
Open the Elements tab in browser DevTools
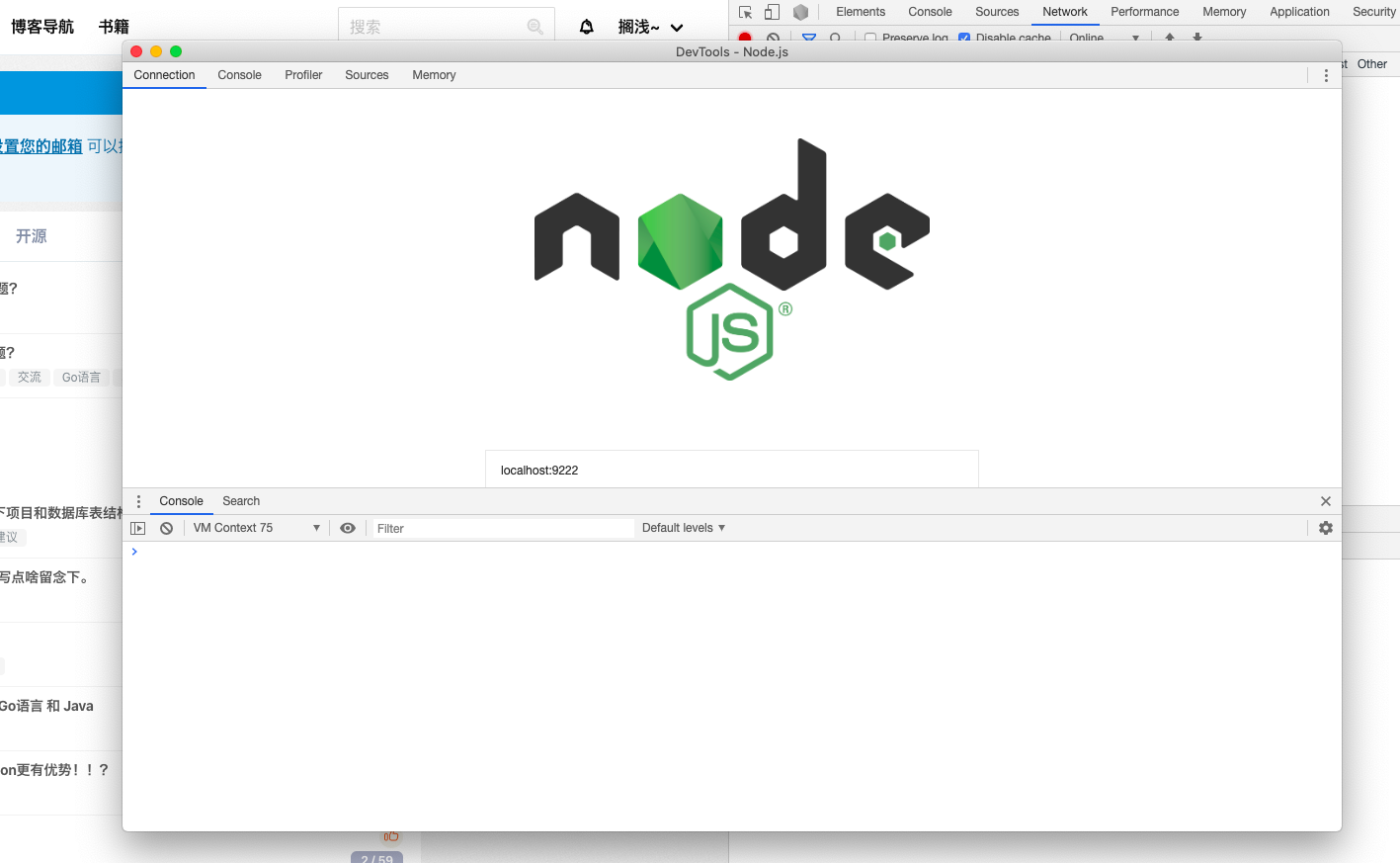pos(861,12)
